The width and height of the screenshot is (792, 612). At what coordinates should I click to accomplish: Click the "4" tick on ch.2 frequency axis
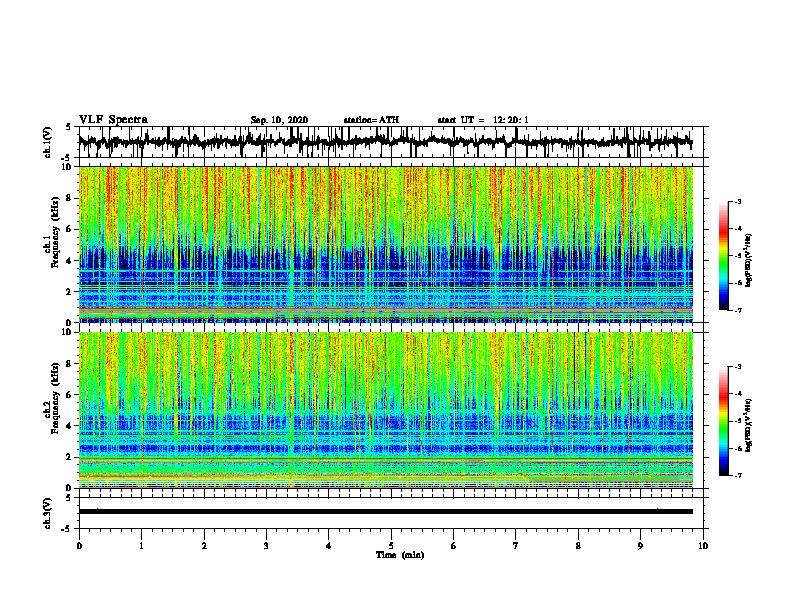(x=70, y=426)
